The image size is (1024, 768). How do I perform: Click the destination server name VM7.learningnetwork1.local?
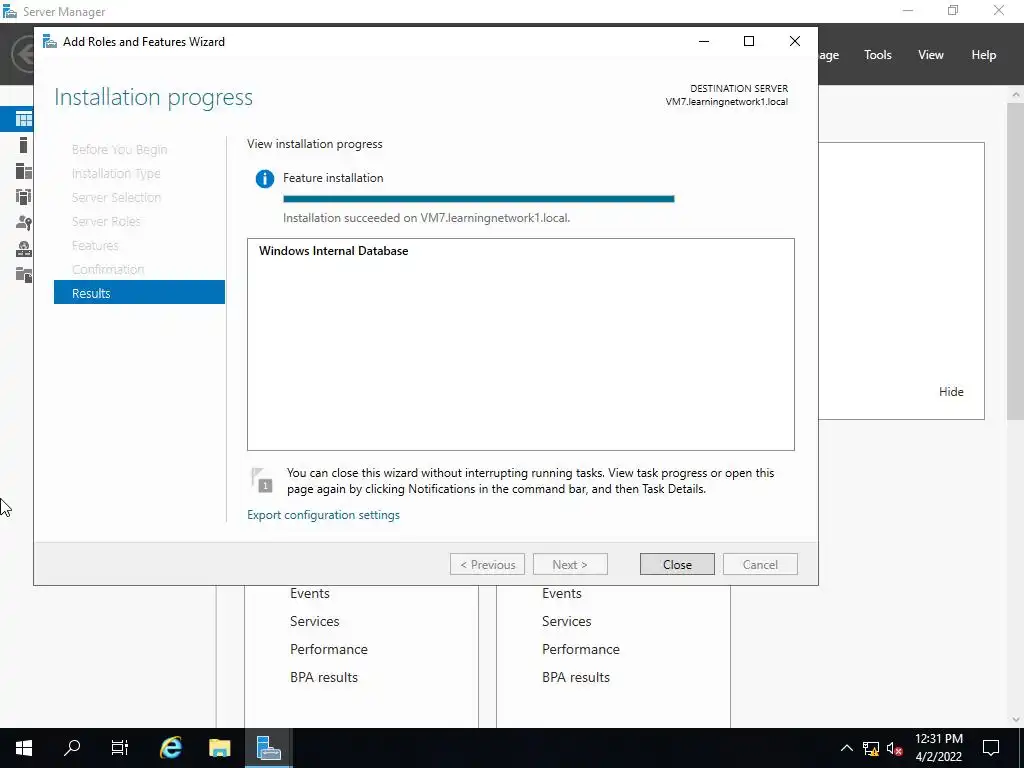pos(727,102)
